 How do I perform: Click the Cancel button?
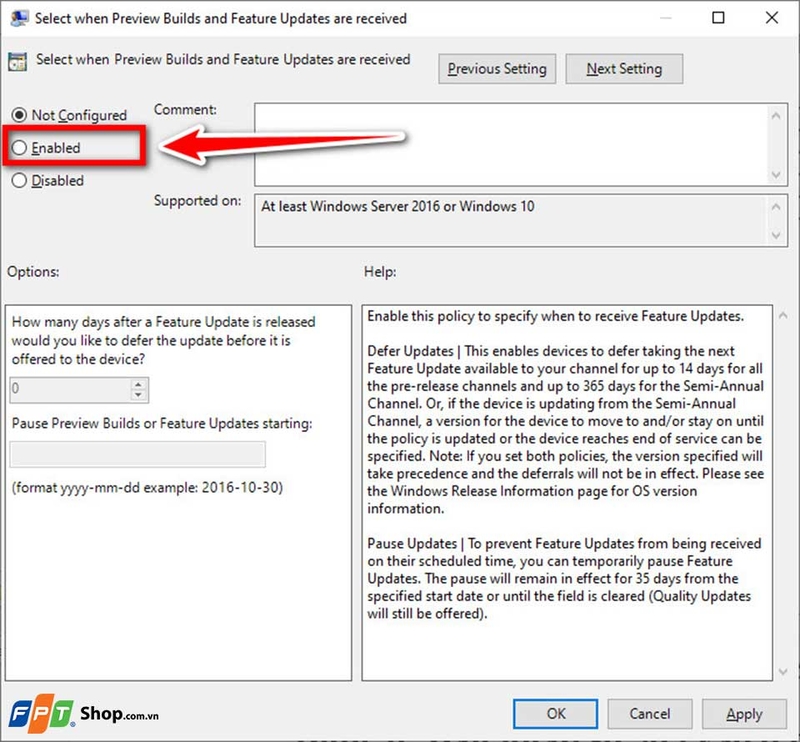tap(649, 713)
